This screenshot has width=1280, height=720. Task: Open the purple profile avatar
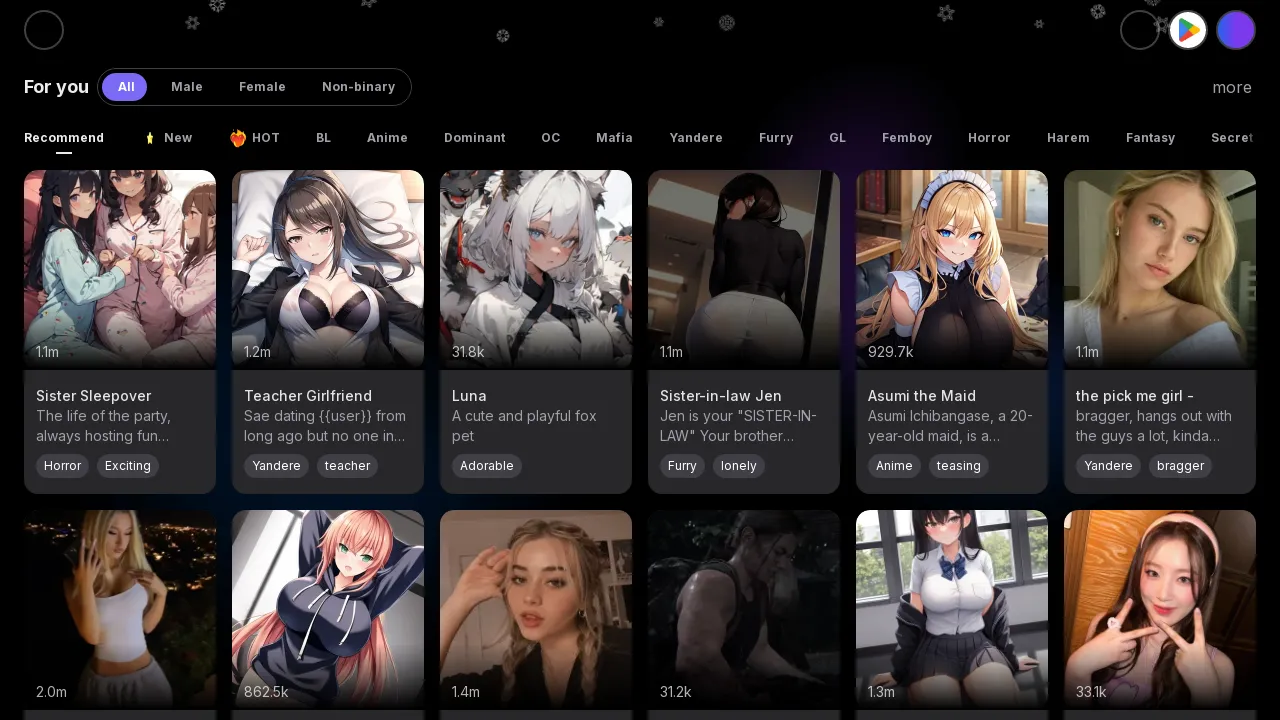[1236, 30]
